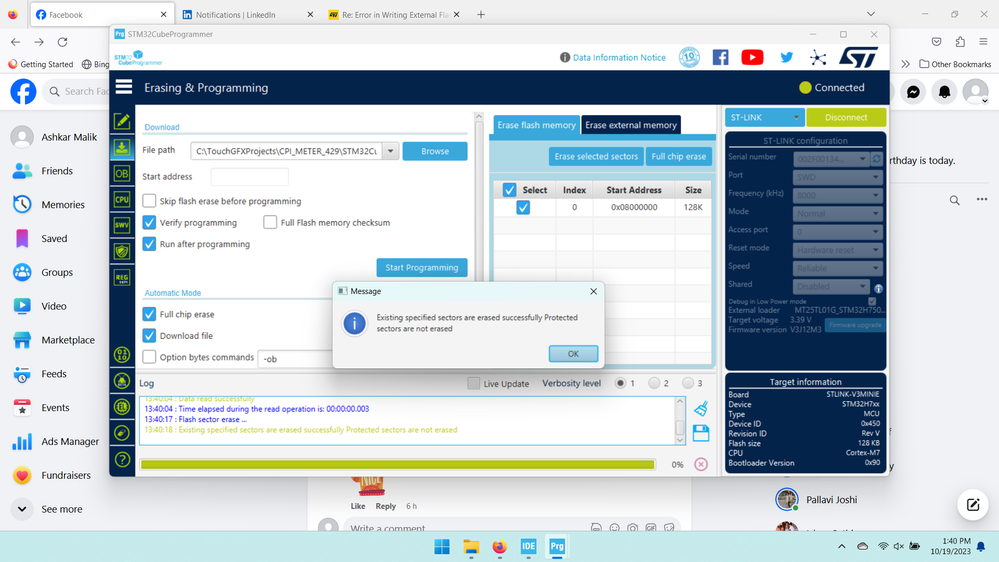Screen dimensions: 999x562
Task: Open the ST community network icon
Action: pos(818,58)
